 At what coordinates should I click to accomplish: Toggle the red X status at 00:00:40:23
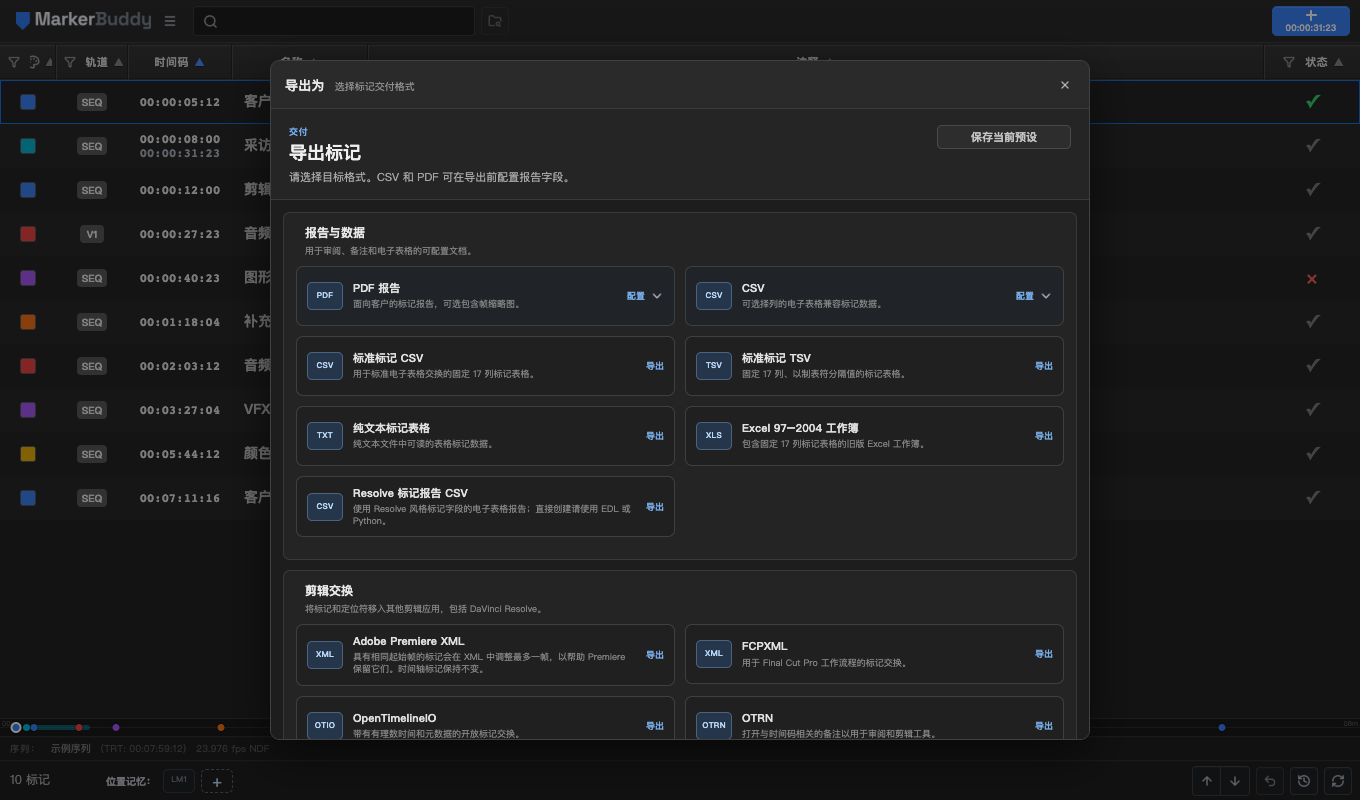(x=1313, y=279)
